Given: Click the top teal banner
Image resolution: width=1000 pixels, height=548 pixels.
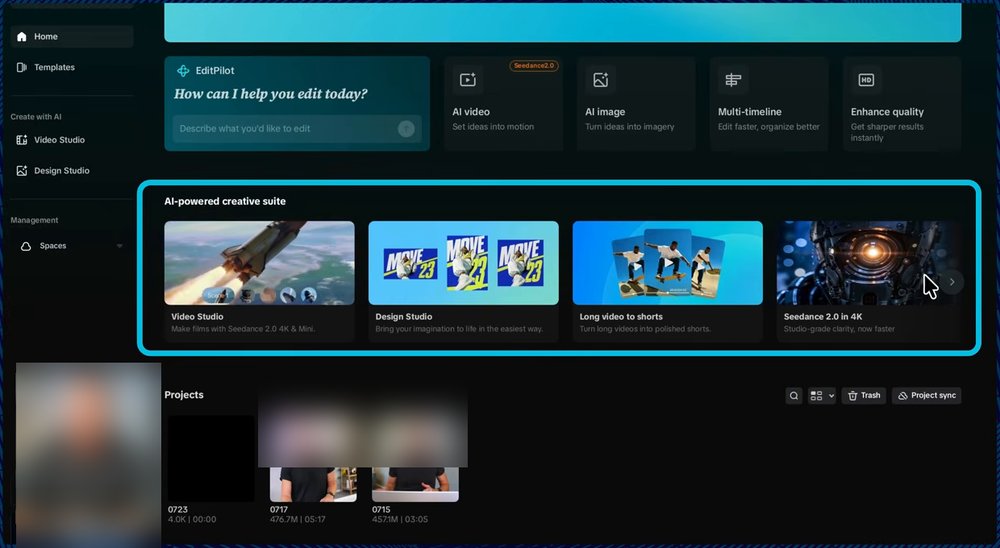Looking at the screenshot, I should 562,22.
